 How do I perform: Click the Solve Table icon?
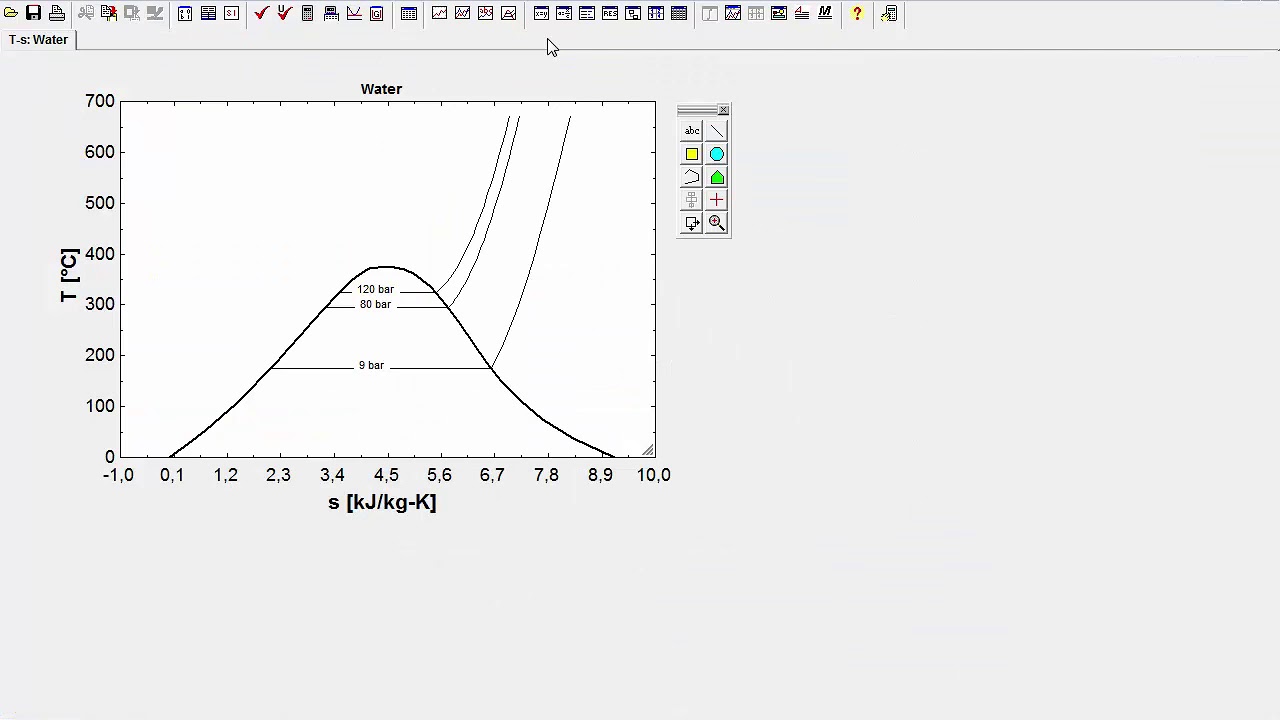tap(331, 13)
